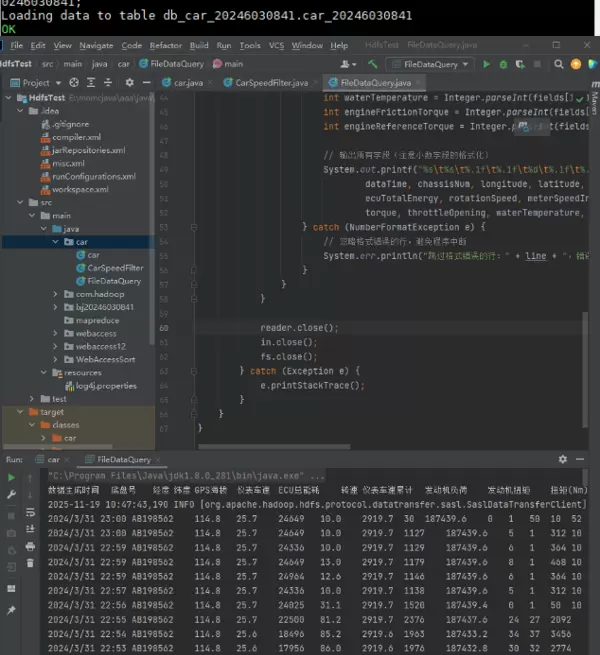Pin the Run tab with the pin icon
The image size is (600, 655).
tap(12, 610)
